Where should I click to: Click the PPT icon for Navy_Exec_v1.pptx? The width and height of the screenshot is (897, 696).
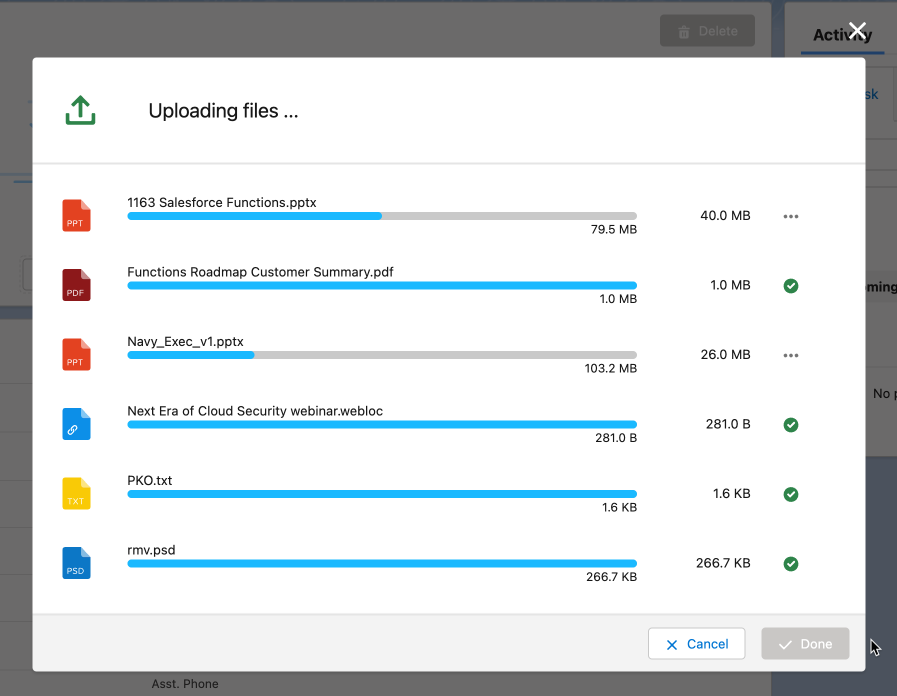(76, 355)
